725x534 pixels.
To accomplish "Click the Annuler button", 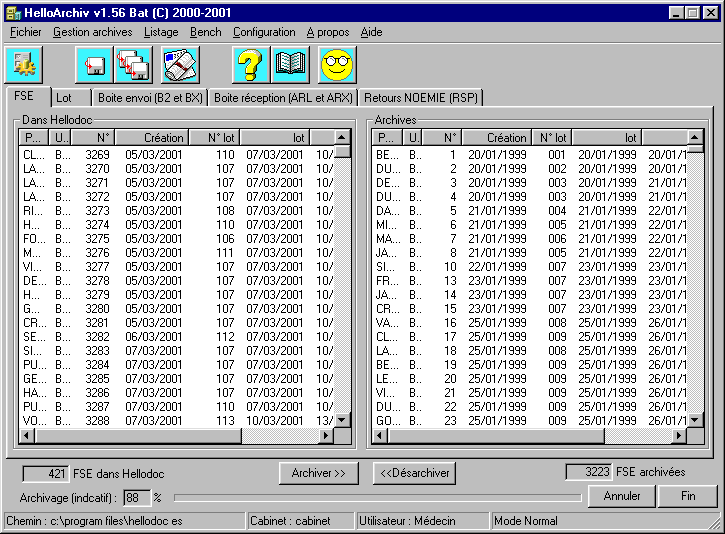I will click(621, 496).
